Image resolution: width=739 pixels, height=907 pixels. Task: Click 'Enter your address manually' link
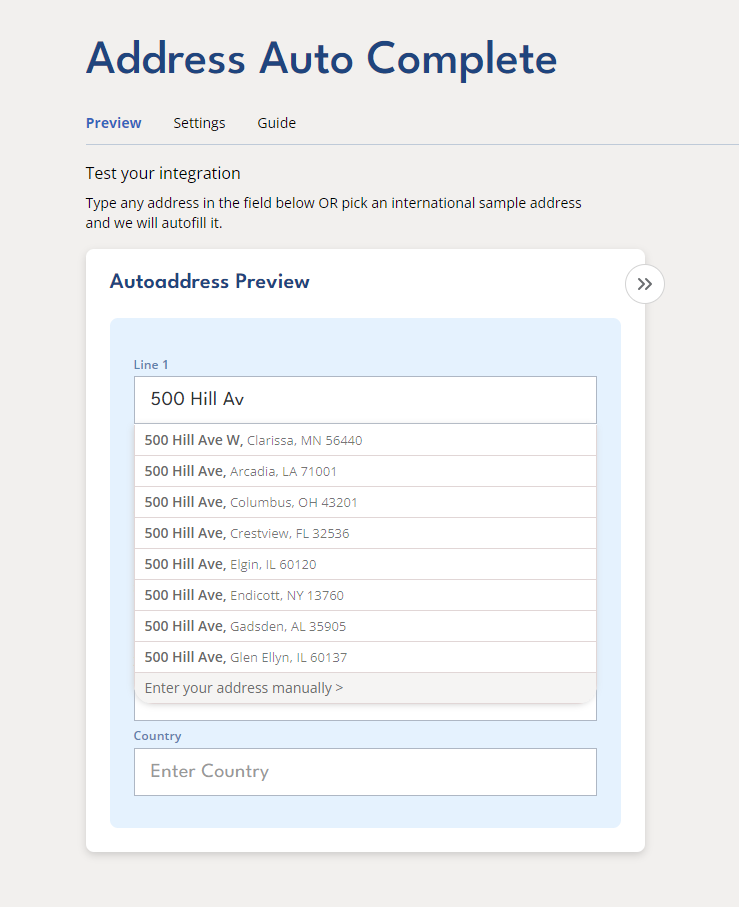pos(244,688)
